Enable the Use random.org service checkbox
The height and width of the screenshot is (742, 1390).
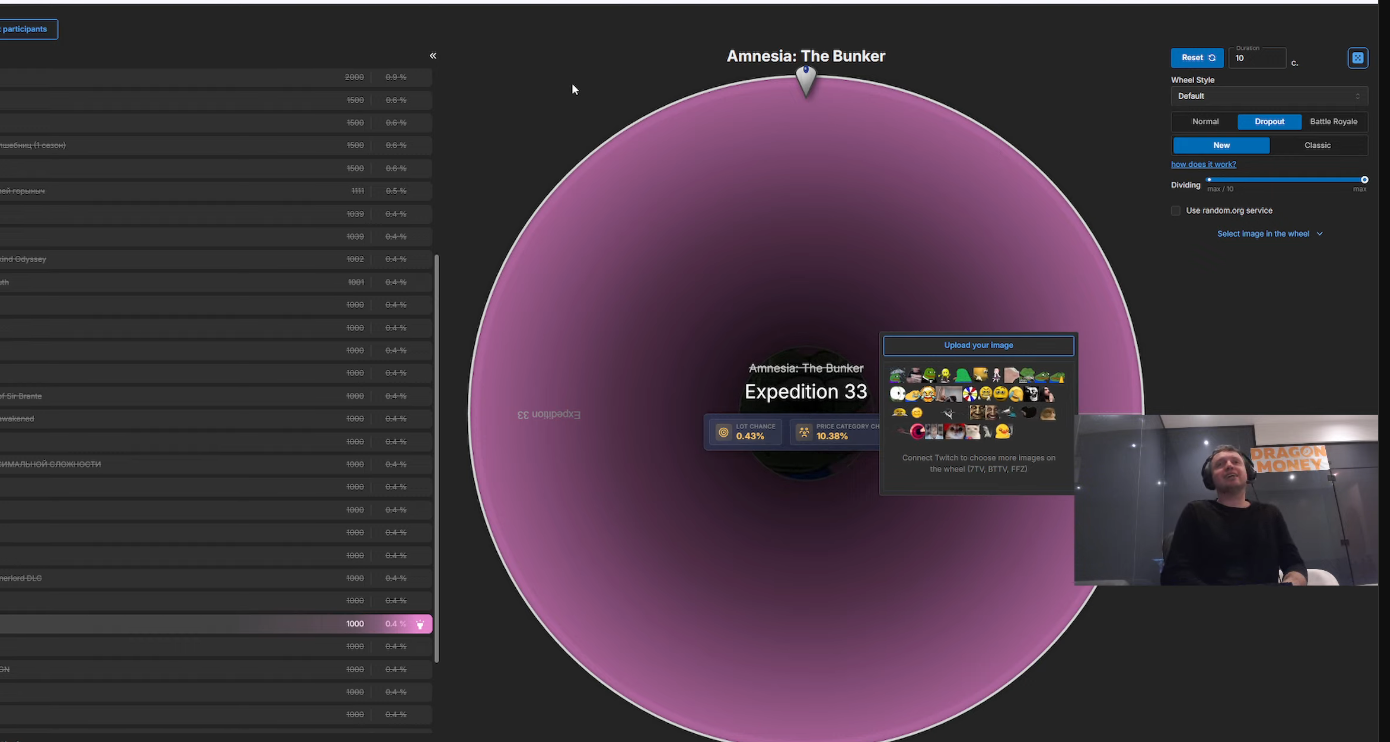(1176, 210)
